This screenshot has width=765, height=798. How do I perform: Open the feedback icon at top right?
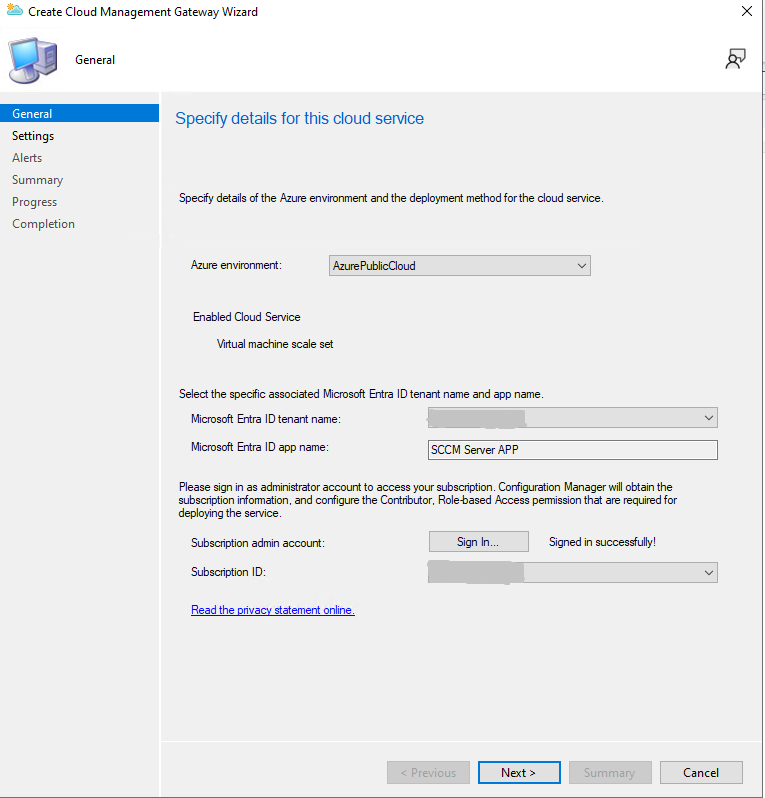click(735, 60)
